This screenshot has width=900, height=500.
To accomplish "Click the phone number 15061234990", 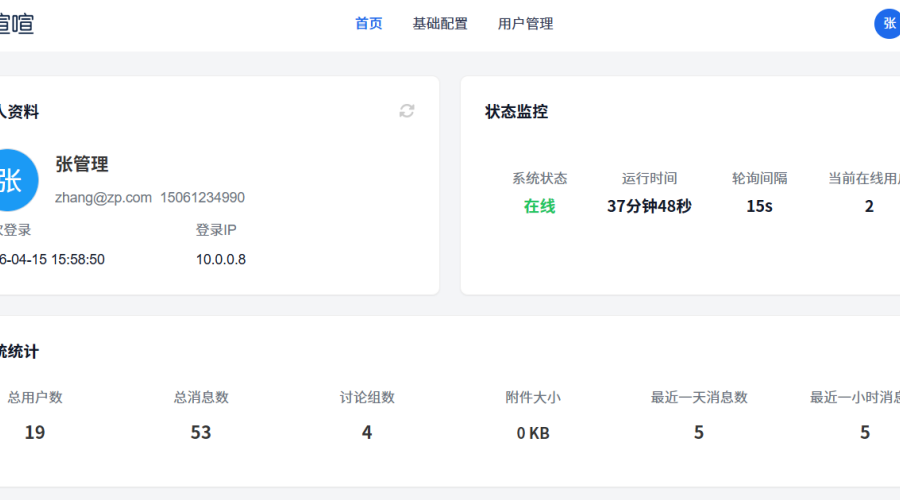I will pyautogui.click(x=203, y=197).
